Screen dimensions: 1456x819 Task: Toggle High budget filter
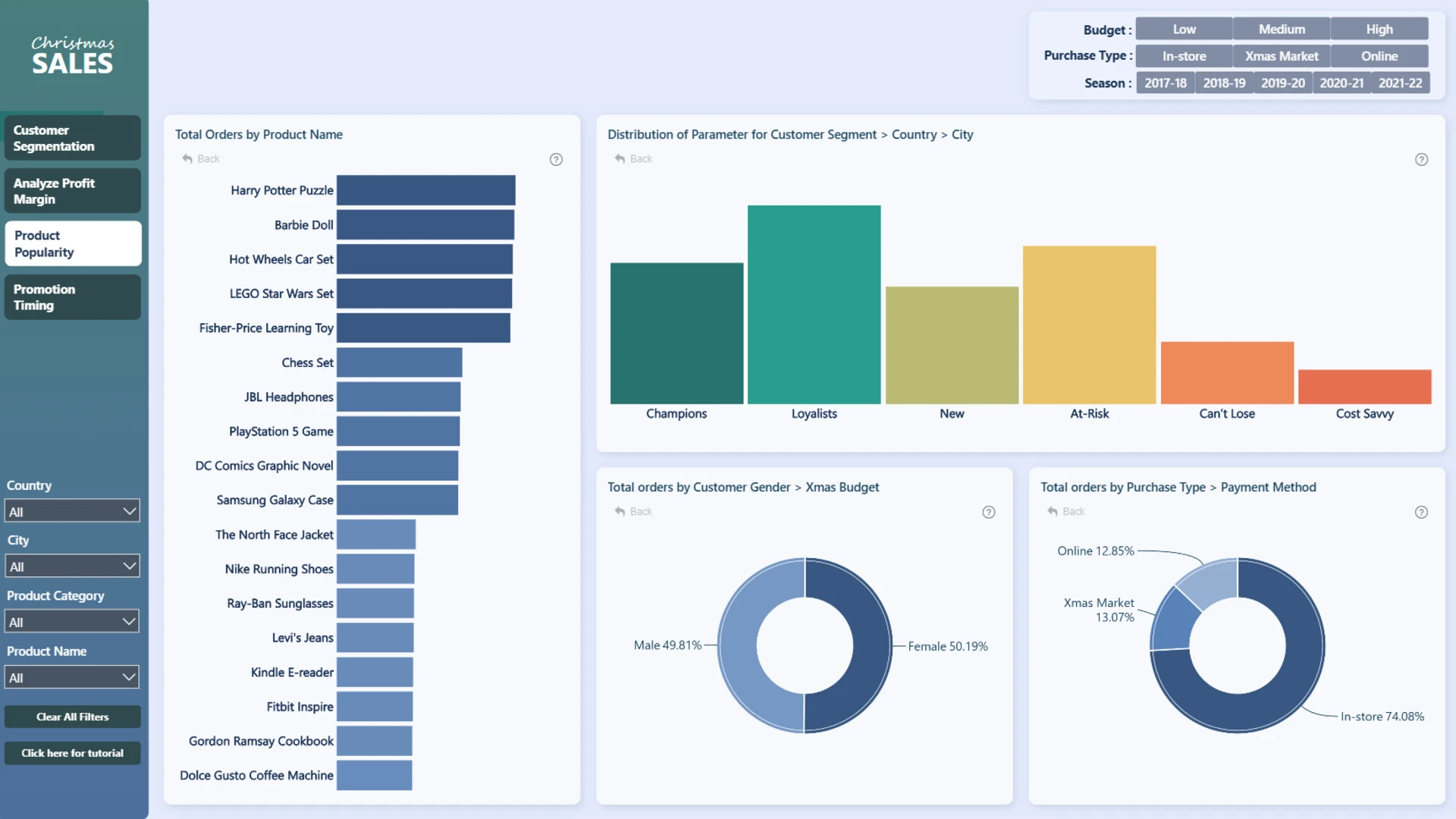click(x=1379, y=29)
